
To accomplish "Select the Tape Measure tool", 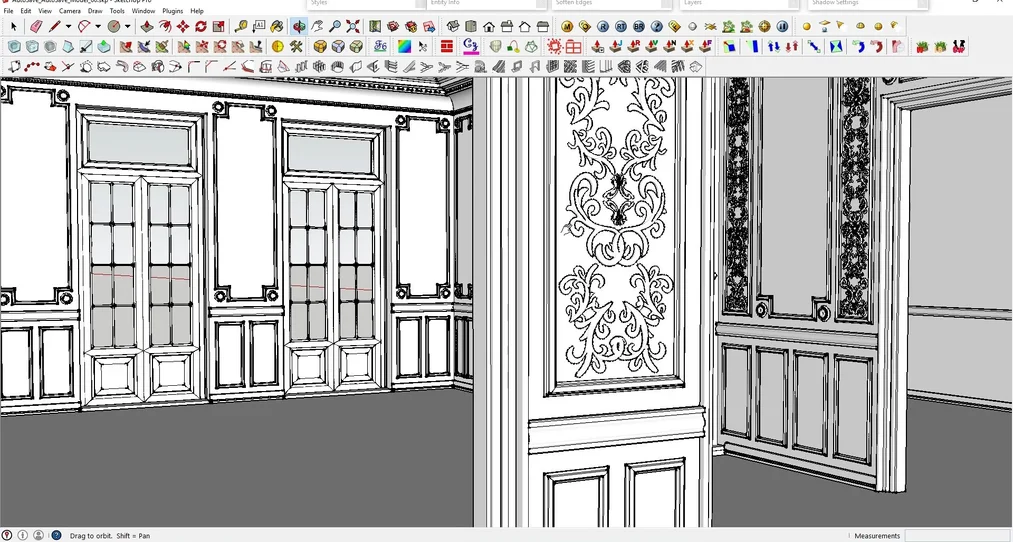I will tap(241, 26).
